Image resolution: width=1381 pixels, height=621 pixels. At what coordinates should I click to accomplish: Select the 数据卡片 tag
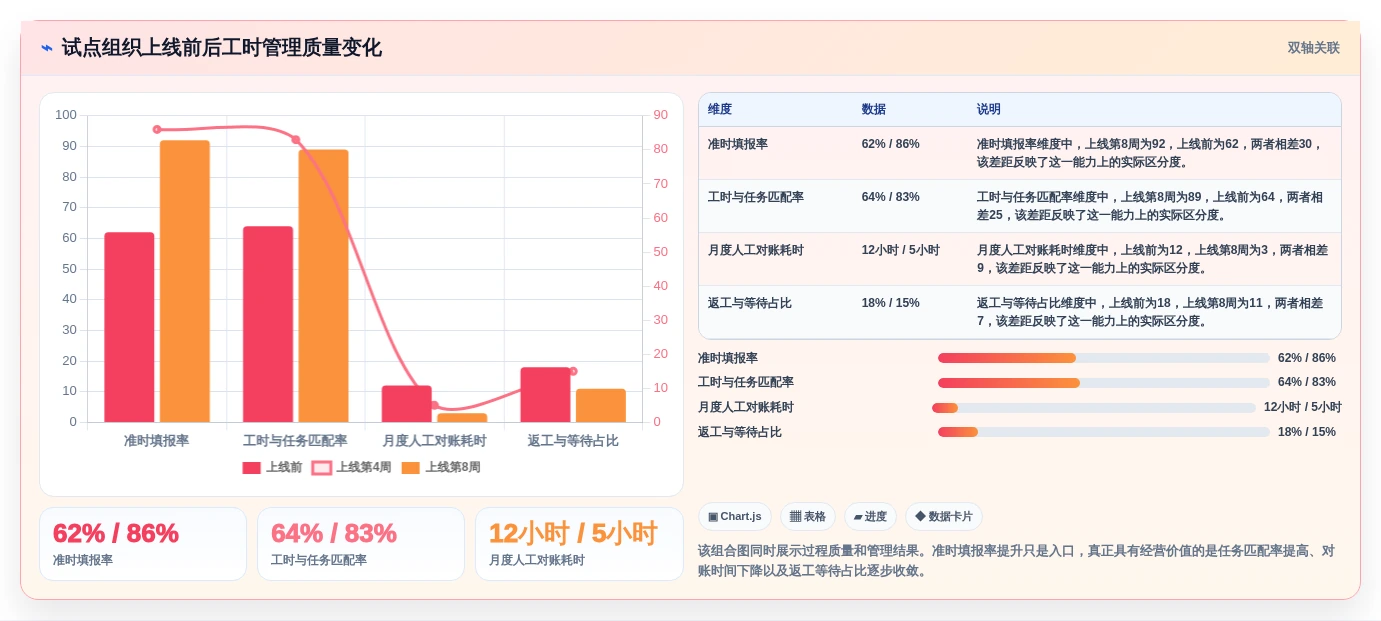tap(944, 516)
